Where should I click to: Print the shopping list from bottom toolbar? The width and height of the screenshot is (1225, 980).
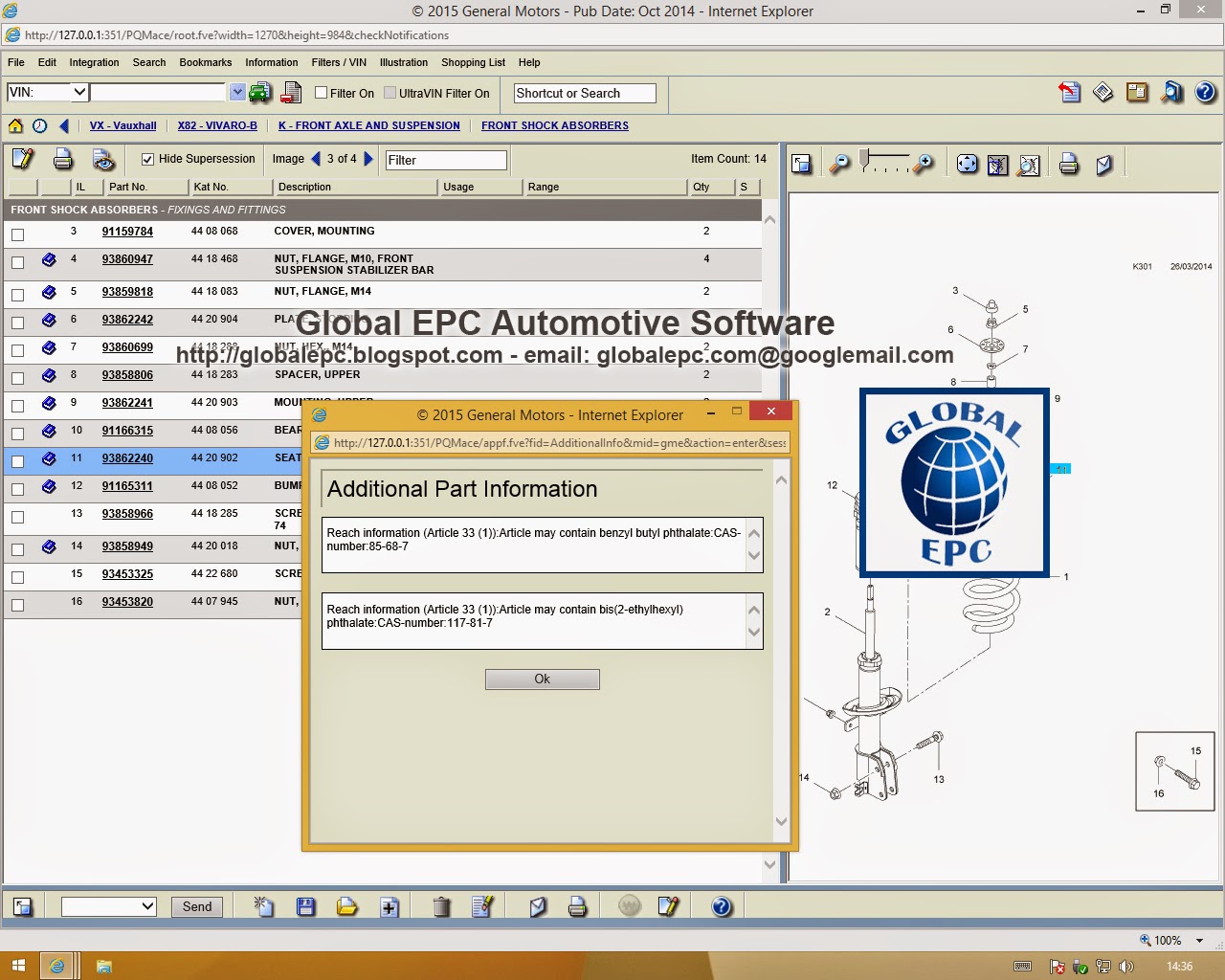[x=577, y=905]
